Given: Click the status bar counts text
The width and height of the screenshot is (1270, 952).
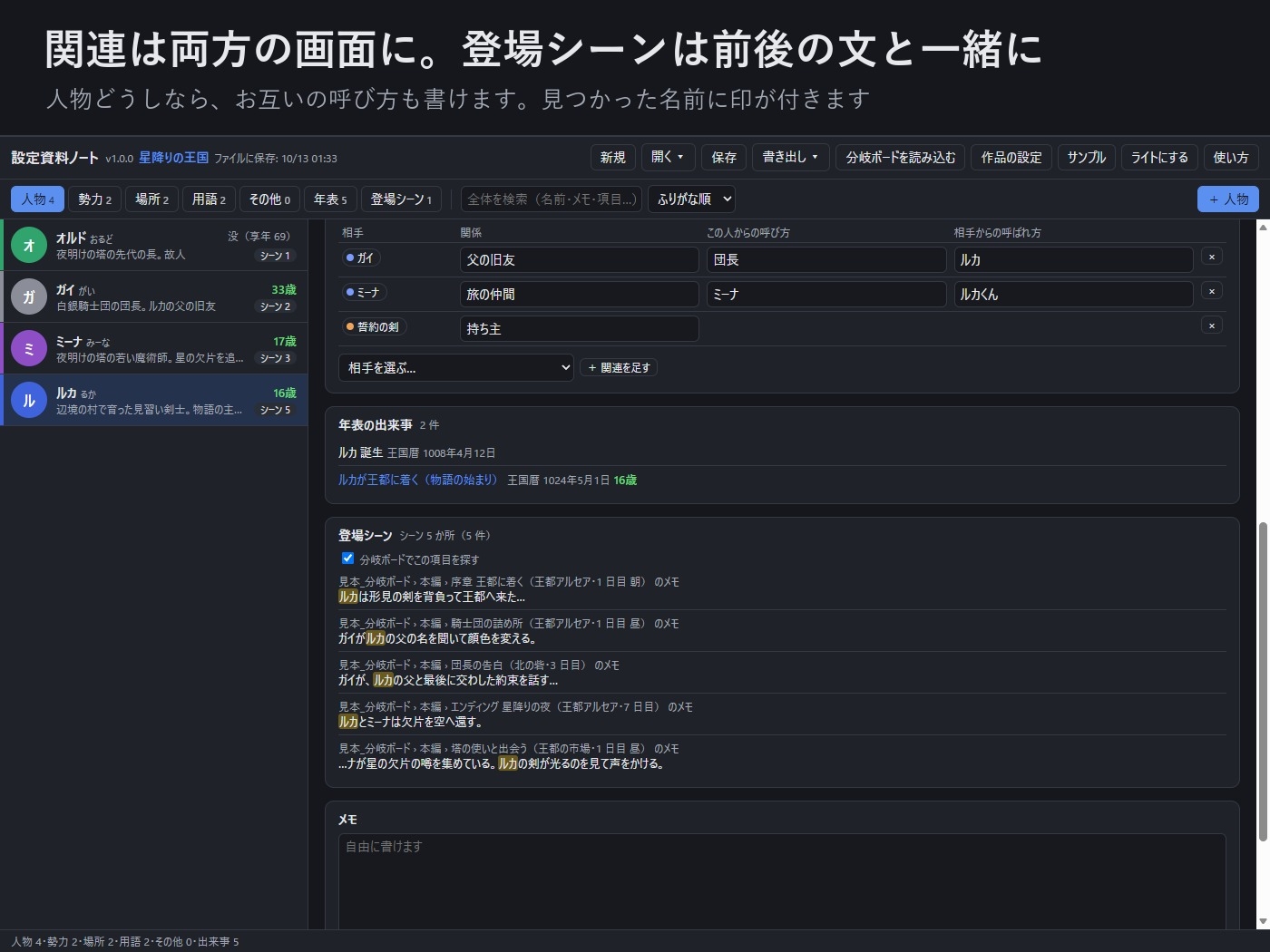Looking at the screenshot, I should pos(125,941).
